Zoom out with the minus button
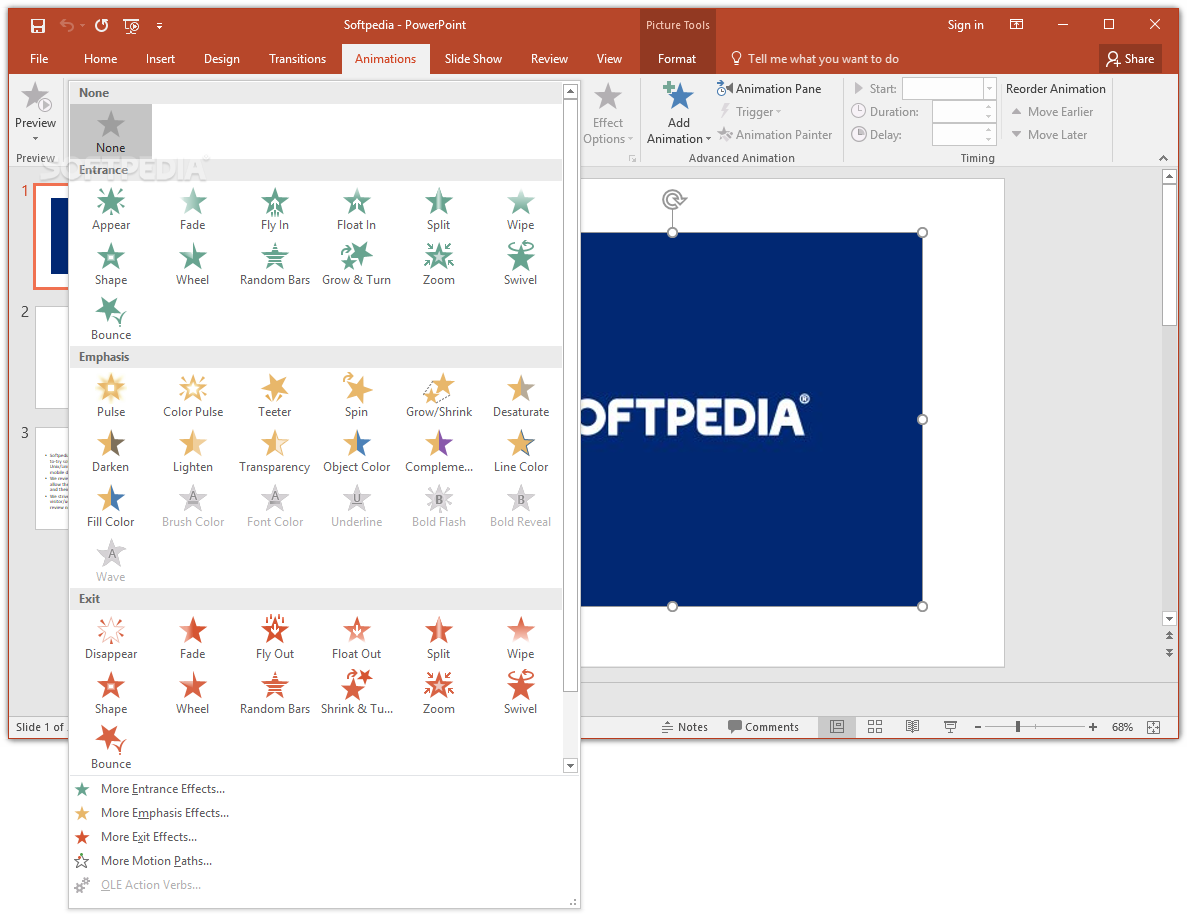The width and height of the screenshot is (1187, 919). [977, 727]
